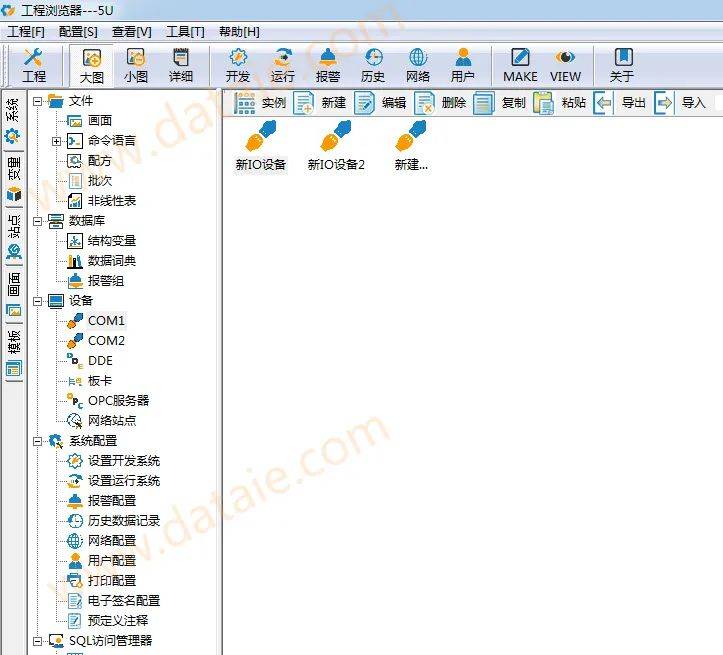723x655 pixels.
Task: Select the 新建... new device icon
Action: 411,146
